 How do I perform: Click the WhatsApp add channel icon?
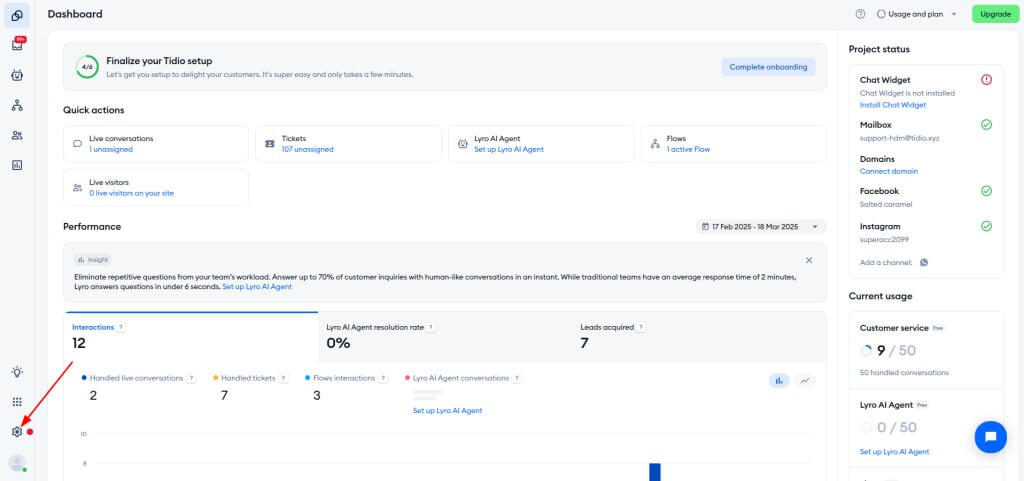click(923, 262)
